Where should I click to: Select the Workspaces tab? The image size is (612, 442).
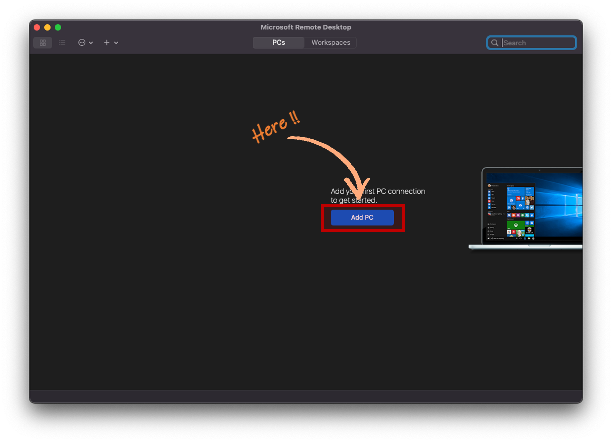click(331, 43)
